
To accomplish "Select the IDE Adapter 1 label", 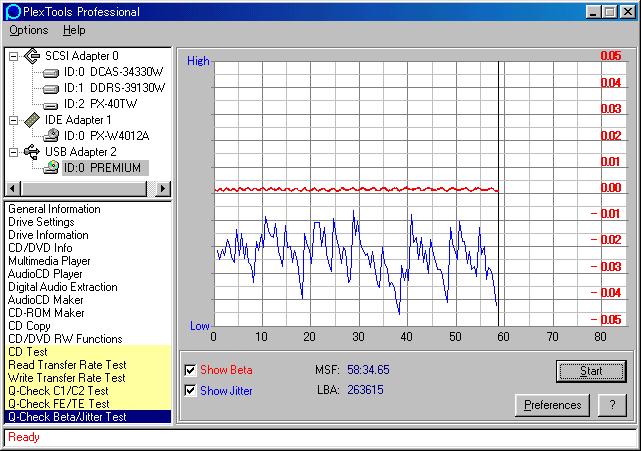I will (x=78, y=120).
